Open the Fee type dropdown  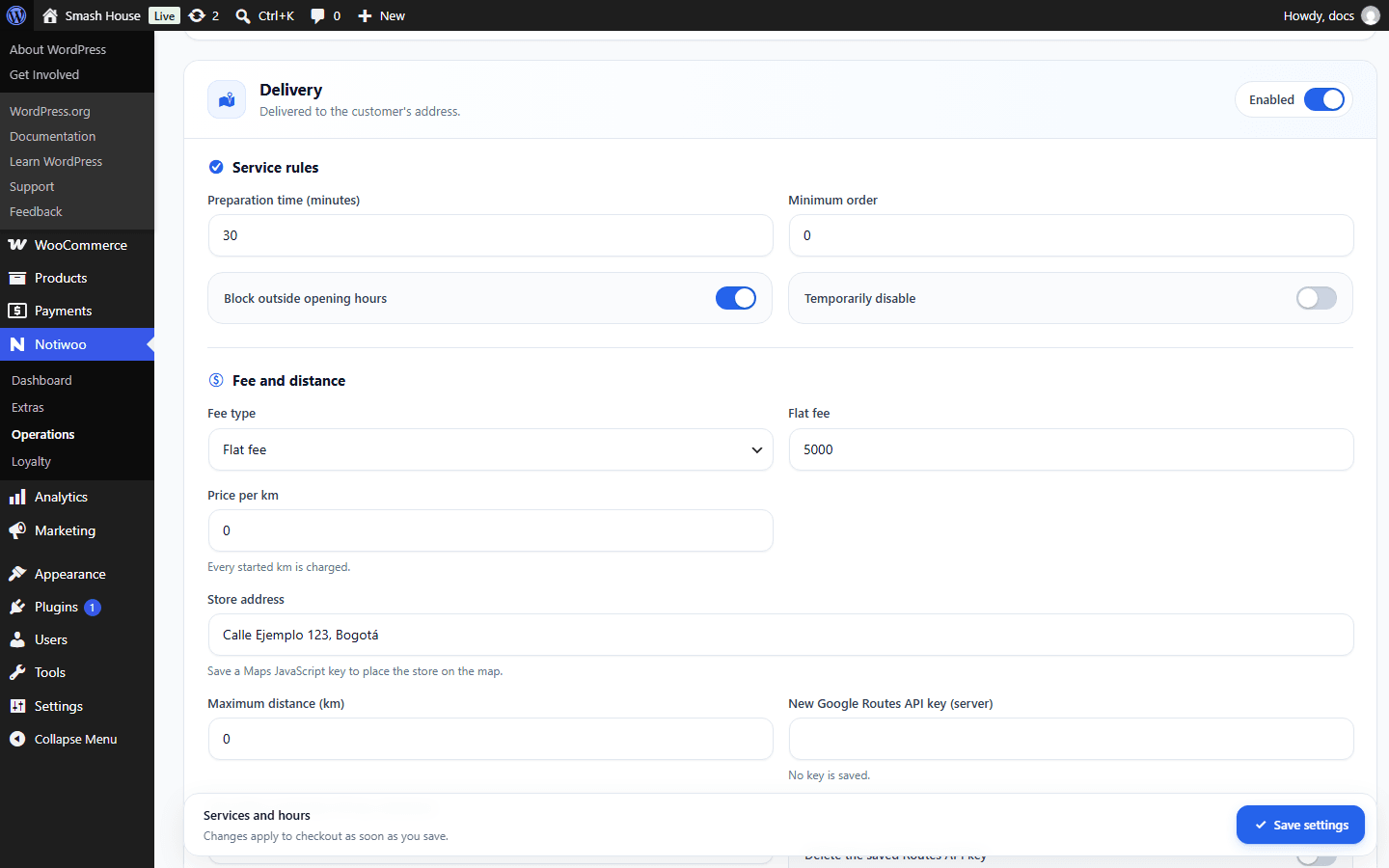491,449
